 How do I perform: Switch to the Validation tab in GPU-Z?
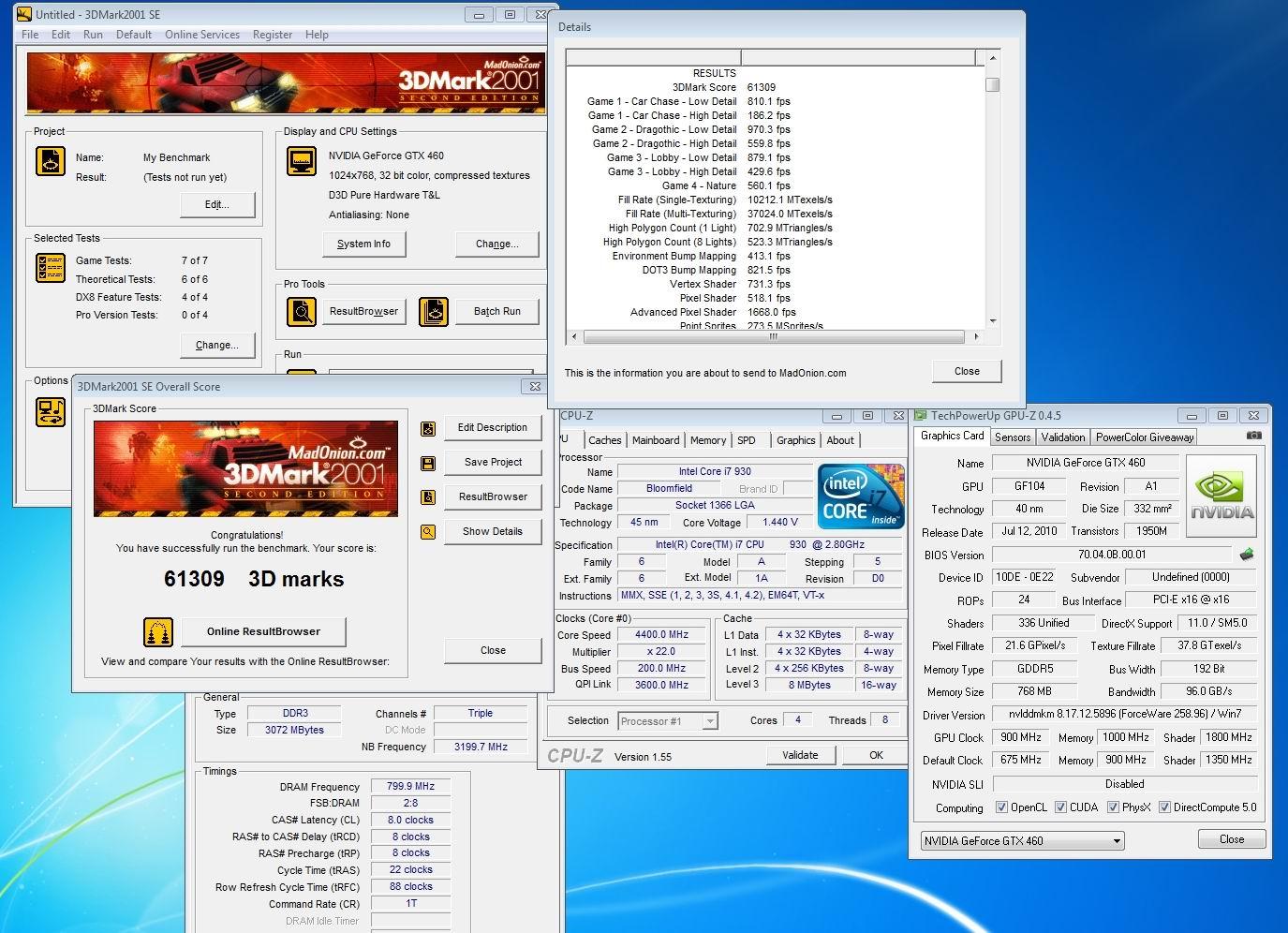pos(1063,437)
